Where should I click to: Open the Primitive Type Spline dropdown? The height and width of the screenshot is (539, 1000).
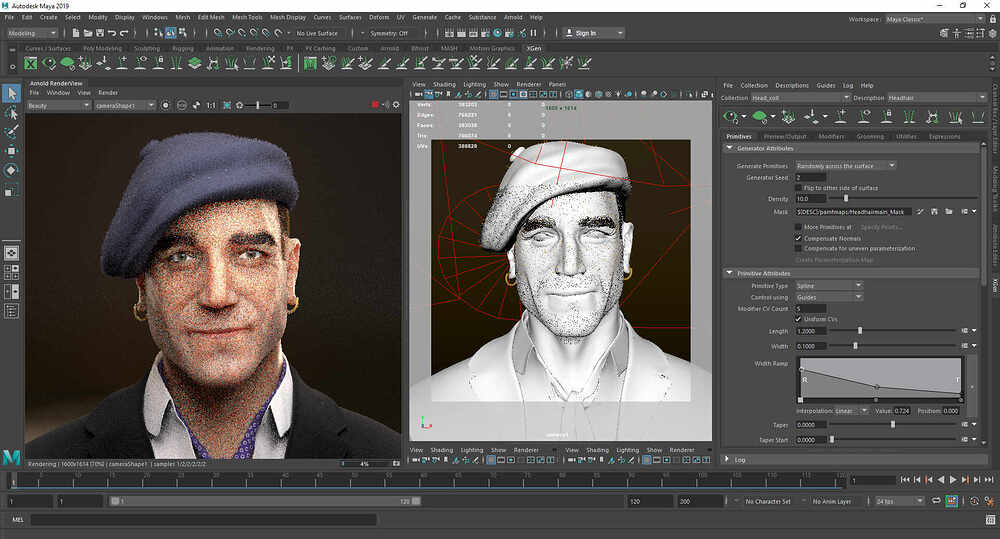(828, 286)
